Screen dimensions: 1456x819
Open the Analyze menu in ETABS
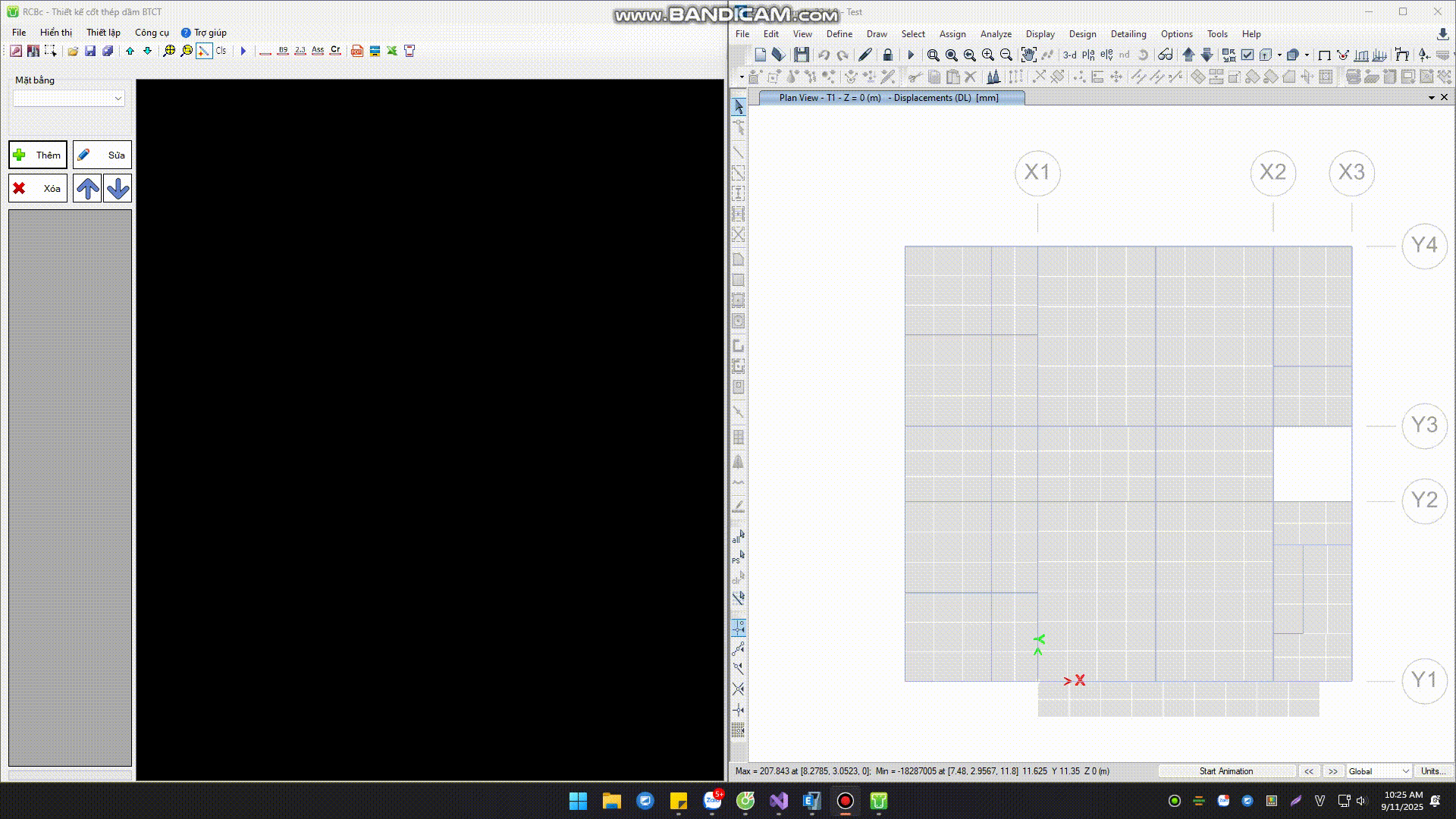[996, 34]
